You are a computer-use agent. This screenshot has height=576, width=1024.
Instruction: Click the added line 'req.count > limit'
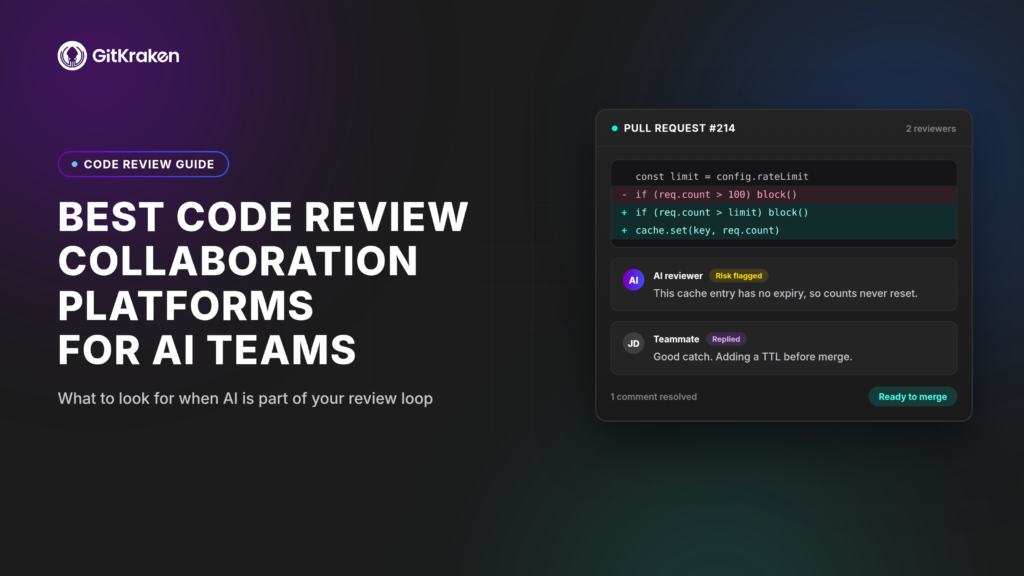pos(784,212)
